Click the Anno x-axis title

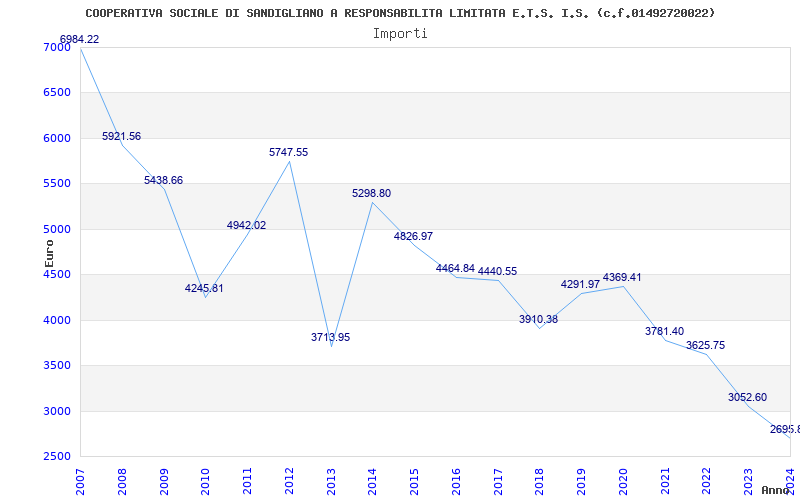(x=776, y=490)
